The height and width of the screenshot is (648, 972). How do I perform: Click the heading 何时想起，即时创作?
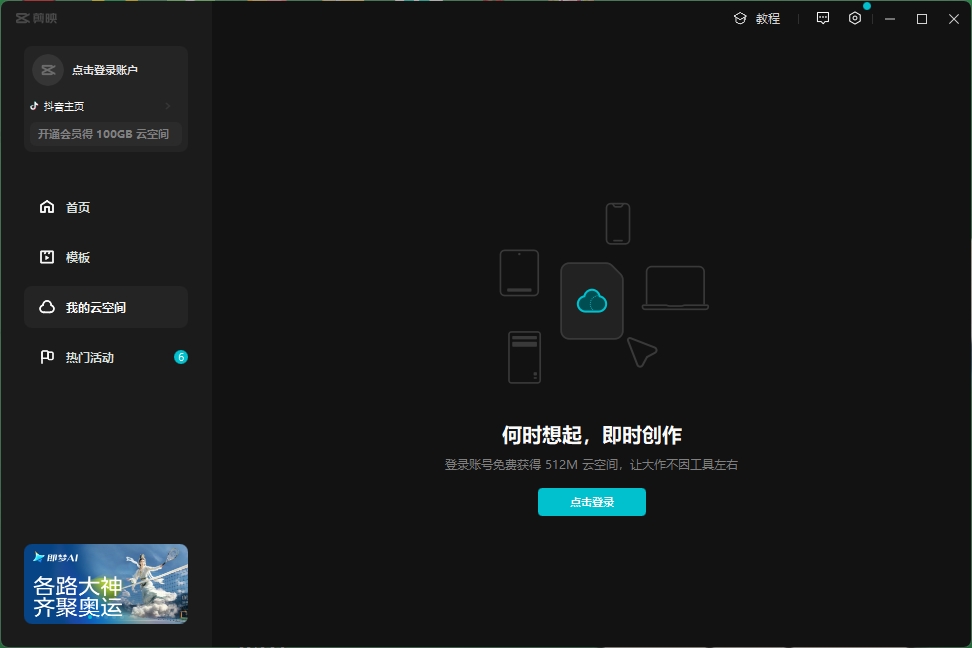pos(592,435)
